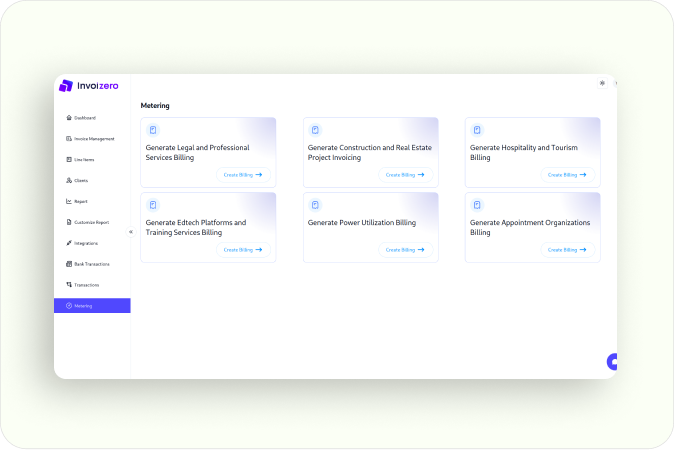Create Billing for Edtech Platforms and Training

[x=243, y=250]
